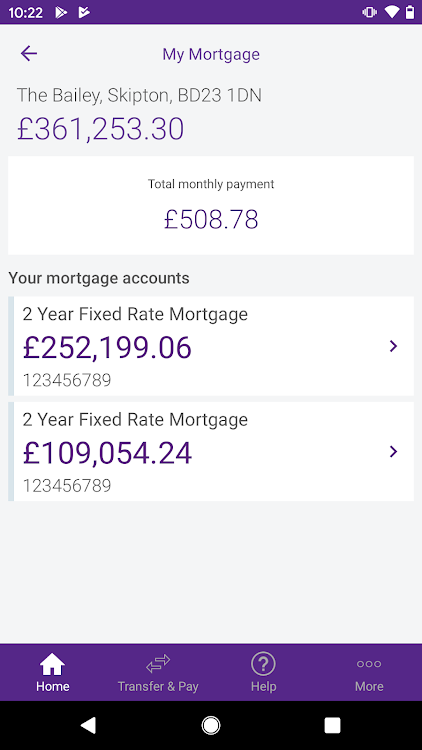This screenshot has height=750, width=422.
Task: Select the Total monthly payment card
Action: pyautogui.click(x=211, y=205)
